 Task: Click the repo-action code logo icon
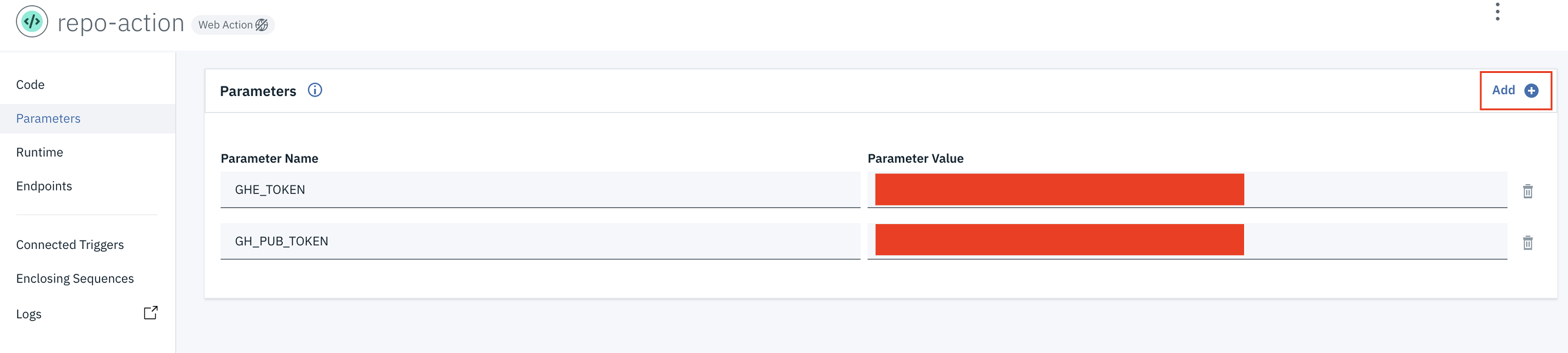[x=32, y=22]
